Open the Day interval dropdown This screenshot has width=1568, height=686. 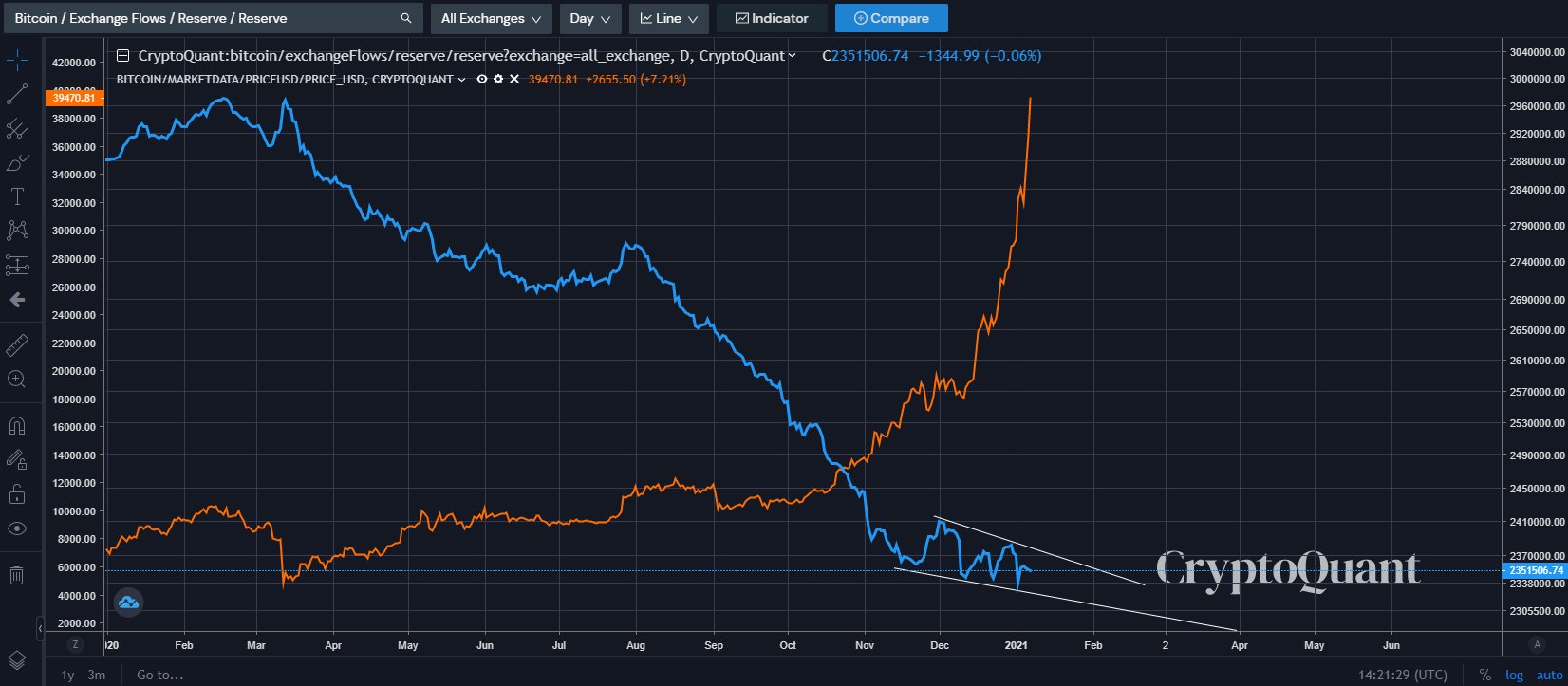pos(590,18)
